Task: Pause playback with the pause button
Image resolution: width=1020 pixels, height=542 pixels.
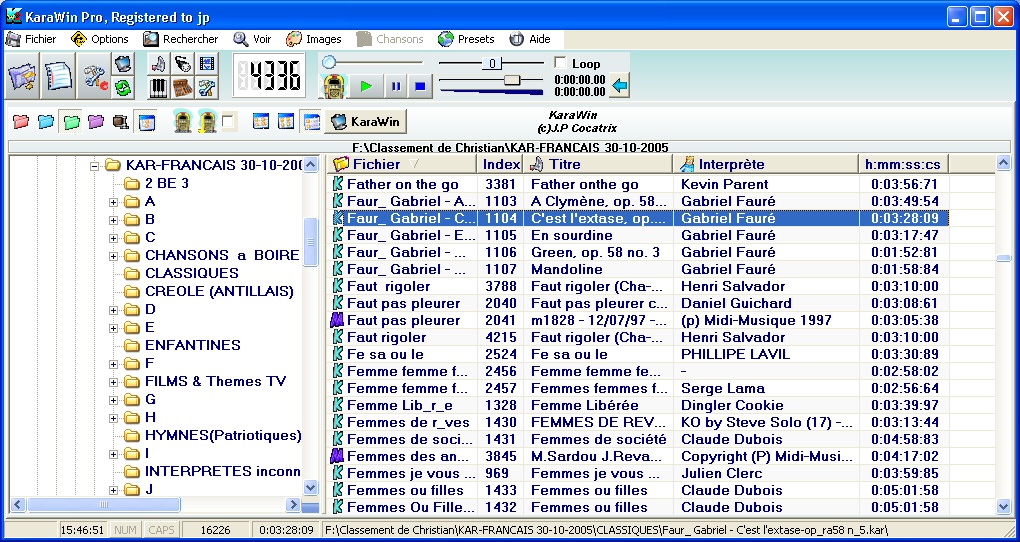Action: coord(395,86)
